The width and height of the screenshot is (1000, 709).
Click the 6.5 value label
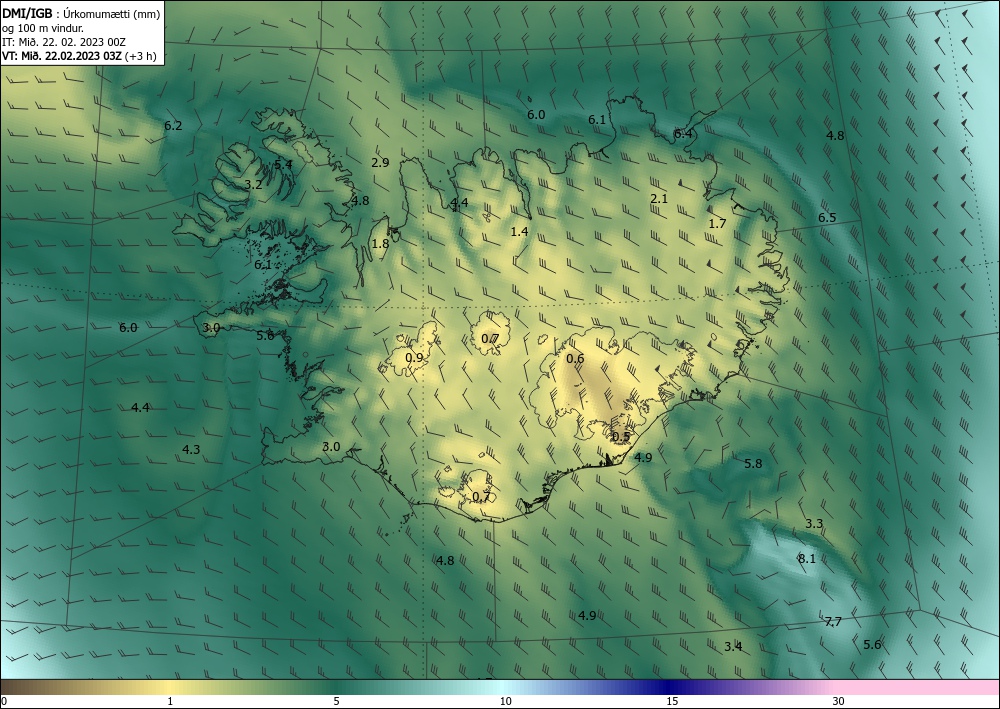(827, 217)
